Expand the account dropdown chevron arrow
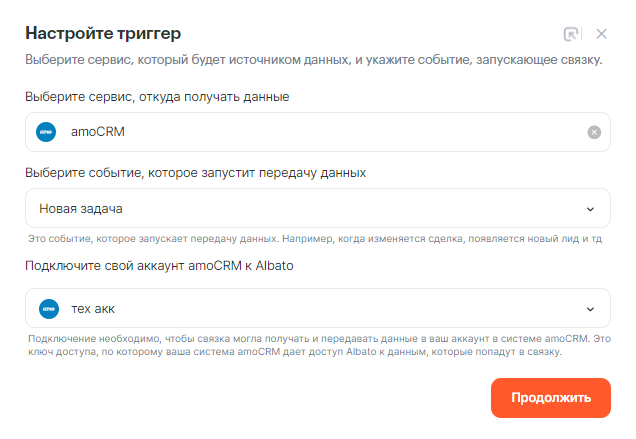The height and width of the screenshot is (439, 636). tap(590, 308)
